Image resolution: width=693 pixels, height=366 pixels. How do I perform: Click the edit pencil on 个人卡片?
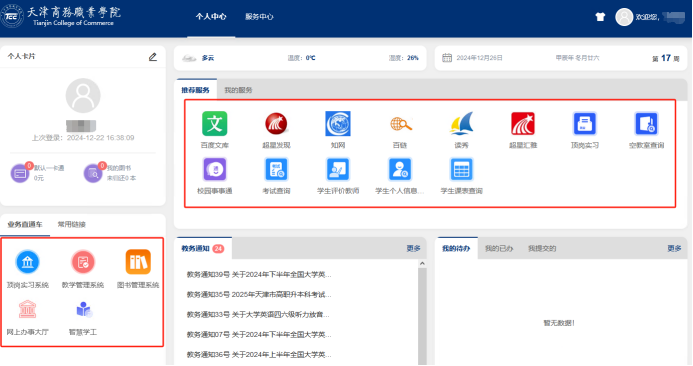pos(152,57)
